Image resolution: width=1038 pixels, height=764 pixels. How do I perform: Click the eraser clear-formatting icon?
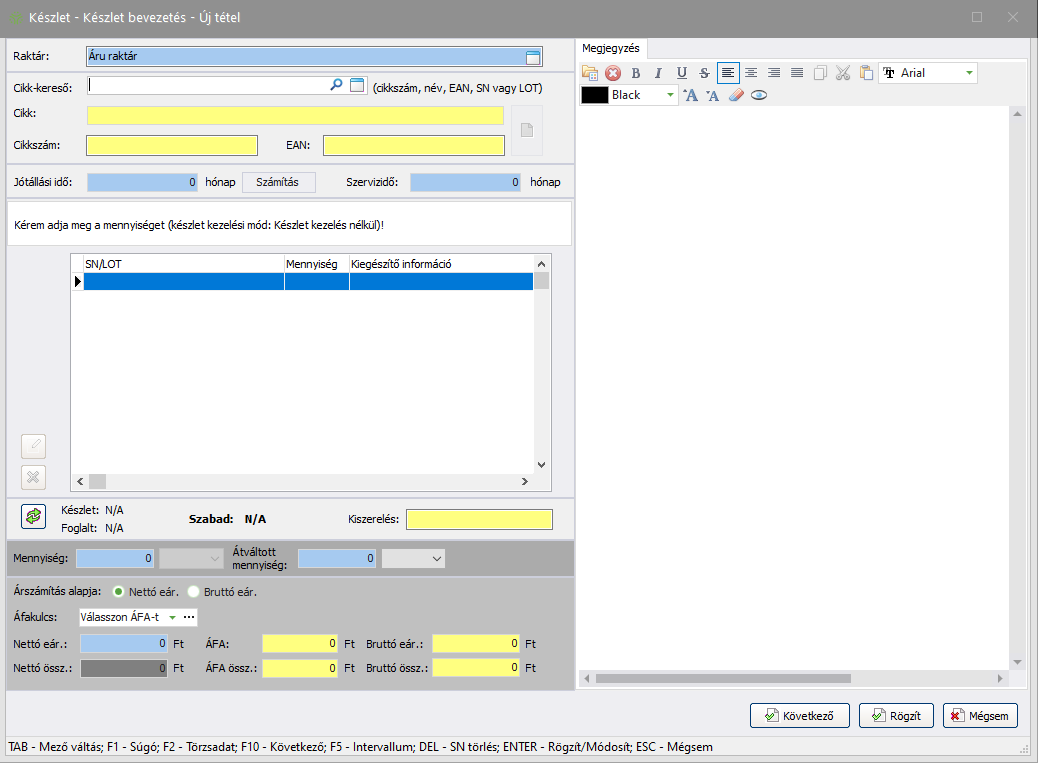click(x=736, y=96)
